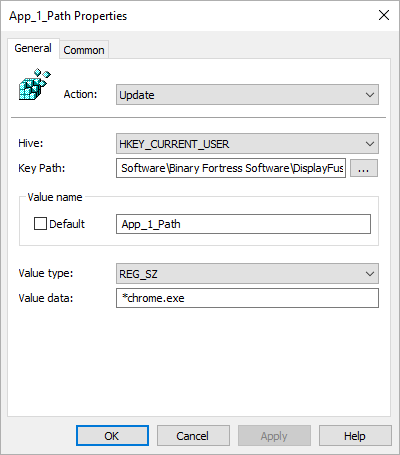Expand the Hive dropdown HKEY_CURRENT_USER

[x=247, y=144]
